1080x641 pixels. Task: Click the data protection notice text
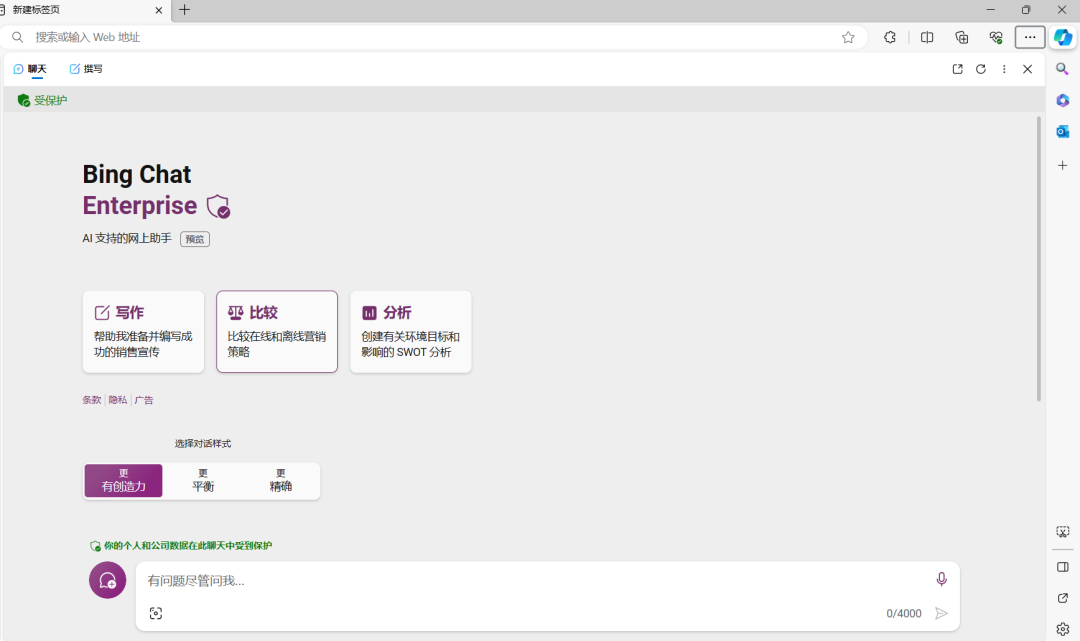pyautogui.click(x=187, y=545)
